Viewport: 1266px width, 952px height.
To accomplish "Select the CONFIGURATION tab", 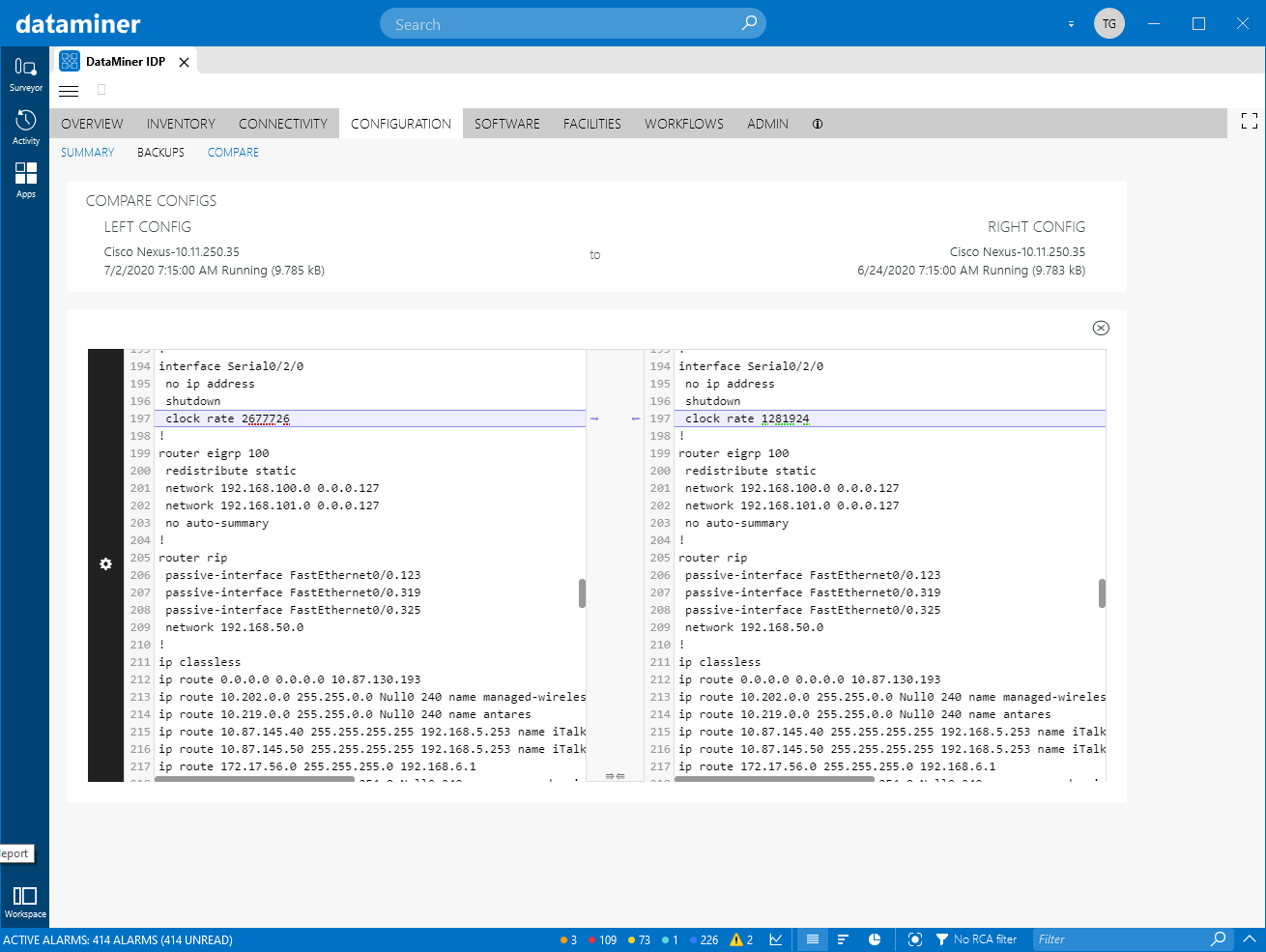I will (x=401, y=124).
